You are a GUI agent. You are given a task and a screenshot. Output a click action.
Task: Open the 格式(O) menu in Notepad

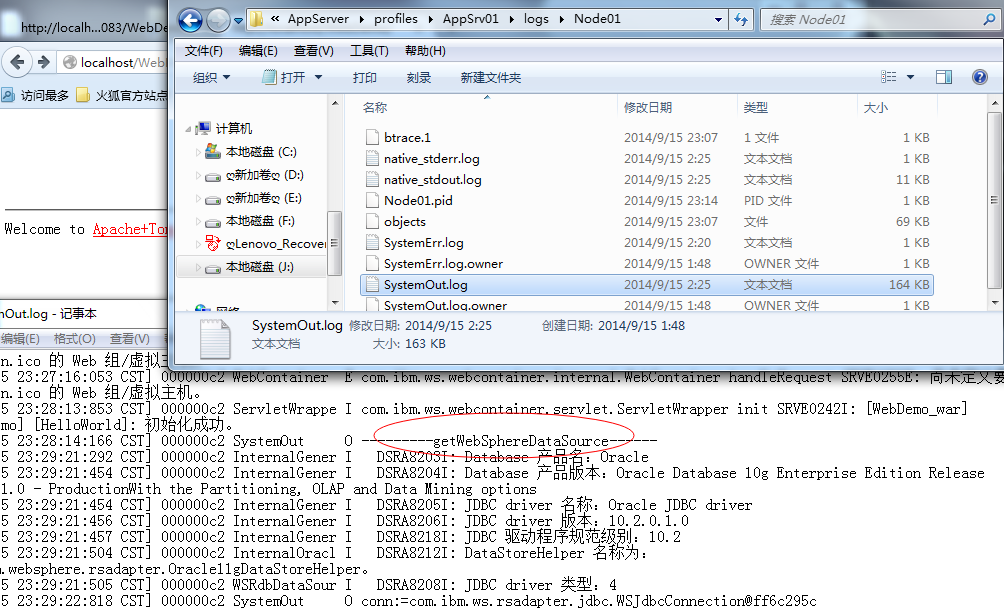coord(74,339)
